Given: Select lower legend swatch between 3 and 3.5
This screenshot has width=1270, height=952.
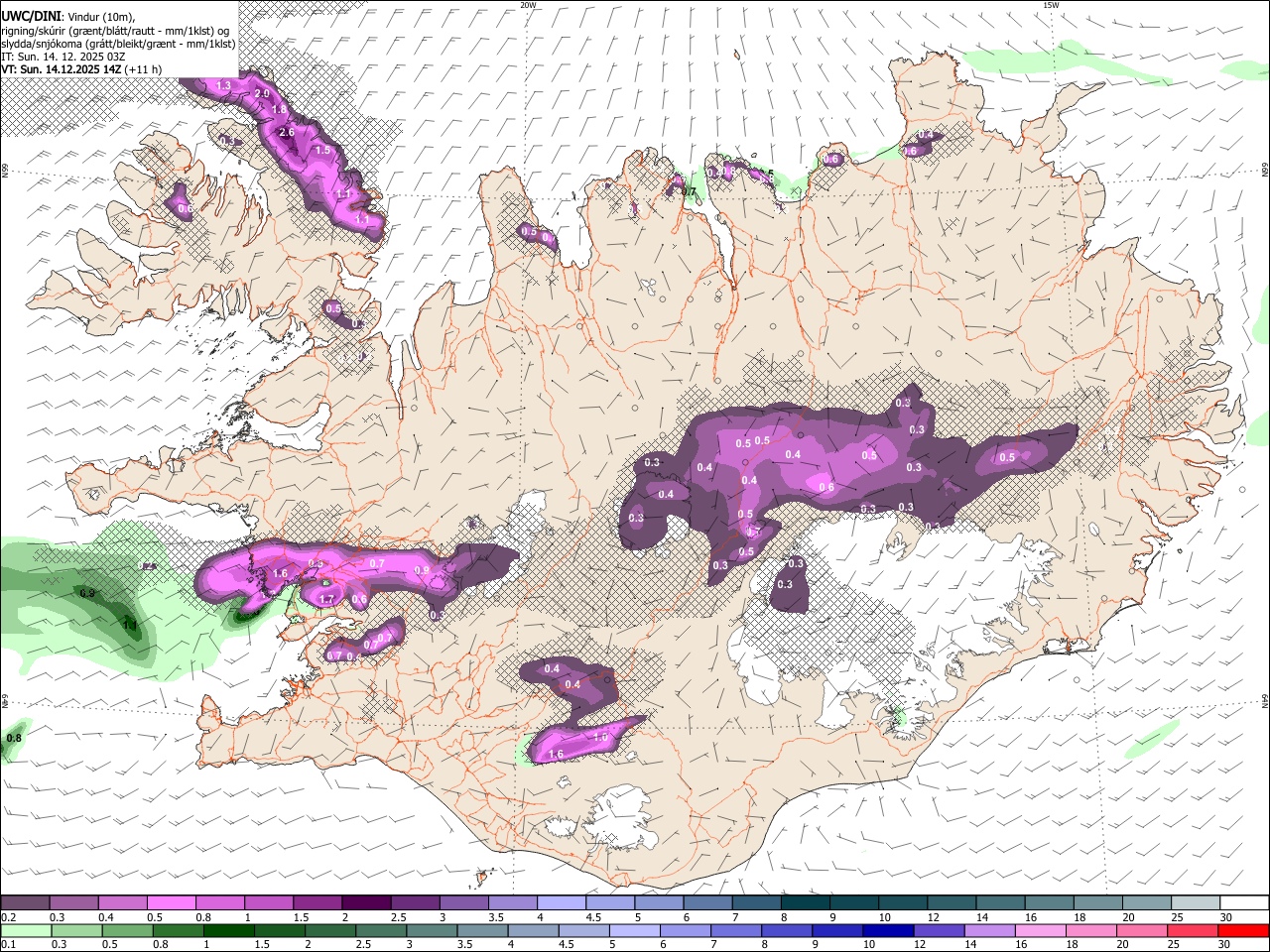Looking at the screenshot, I should [x=431, y=930].
